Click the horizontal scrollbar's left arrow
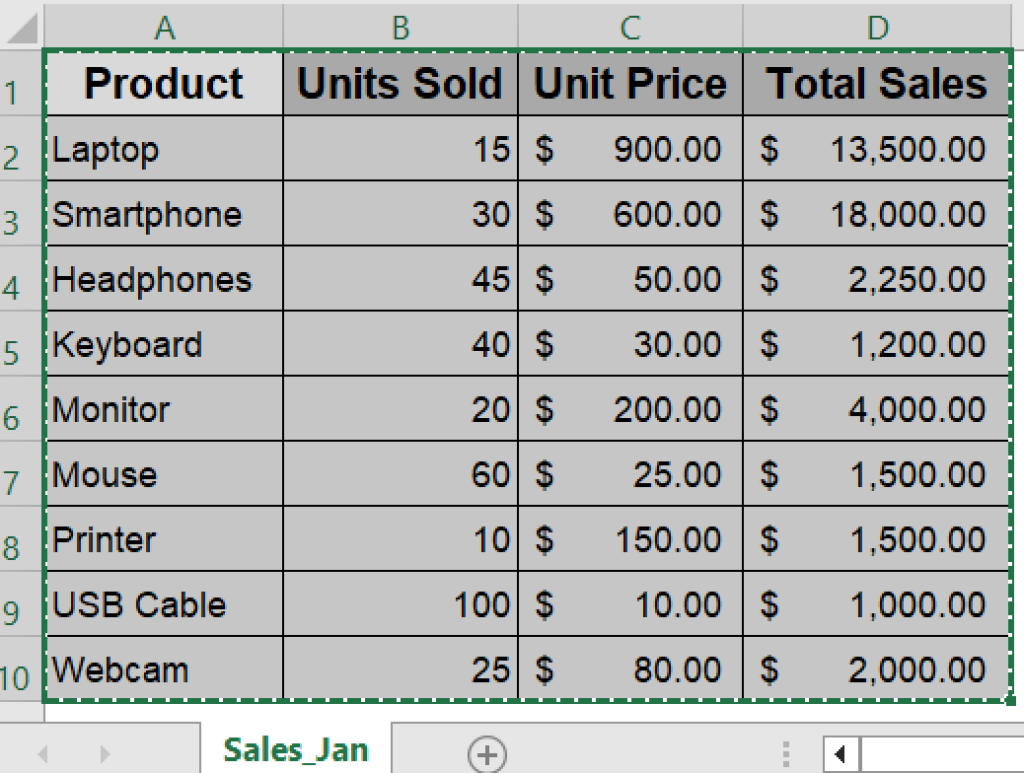 (x=841, y=751)
